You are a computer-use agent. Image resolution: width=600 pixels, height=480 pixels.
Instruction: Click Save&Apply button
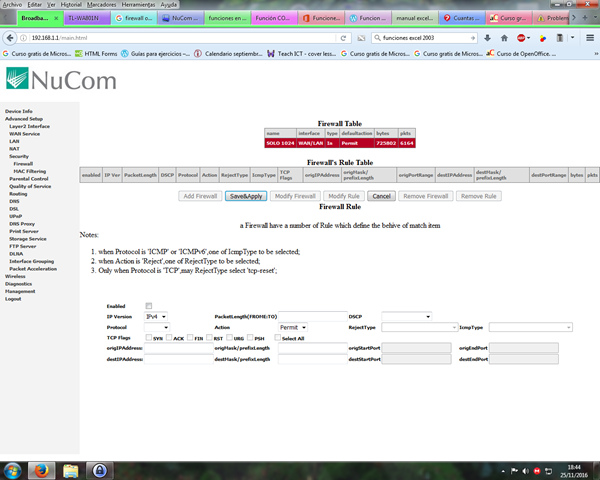[246, 196]
